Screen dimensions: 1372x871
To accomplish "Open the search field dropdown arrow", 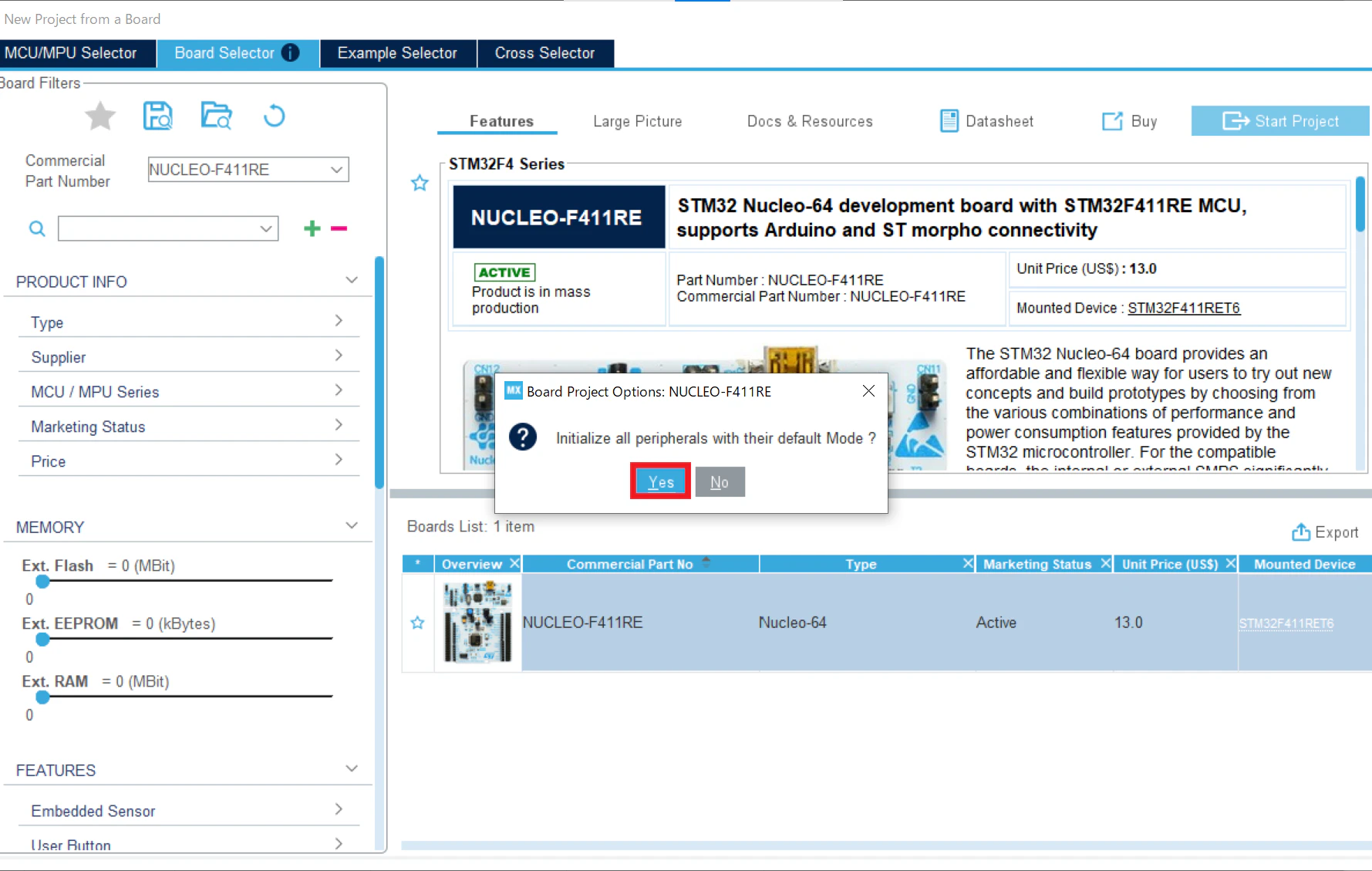I will tap(265, 228).
